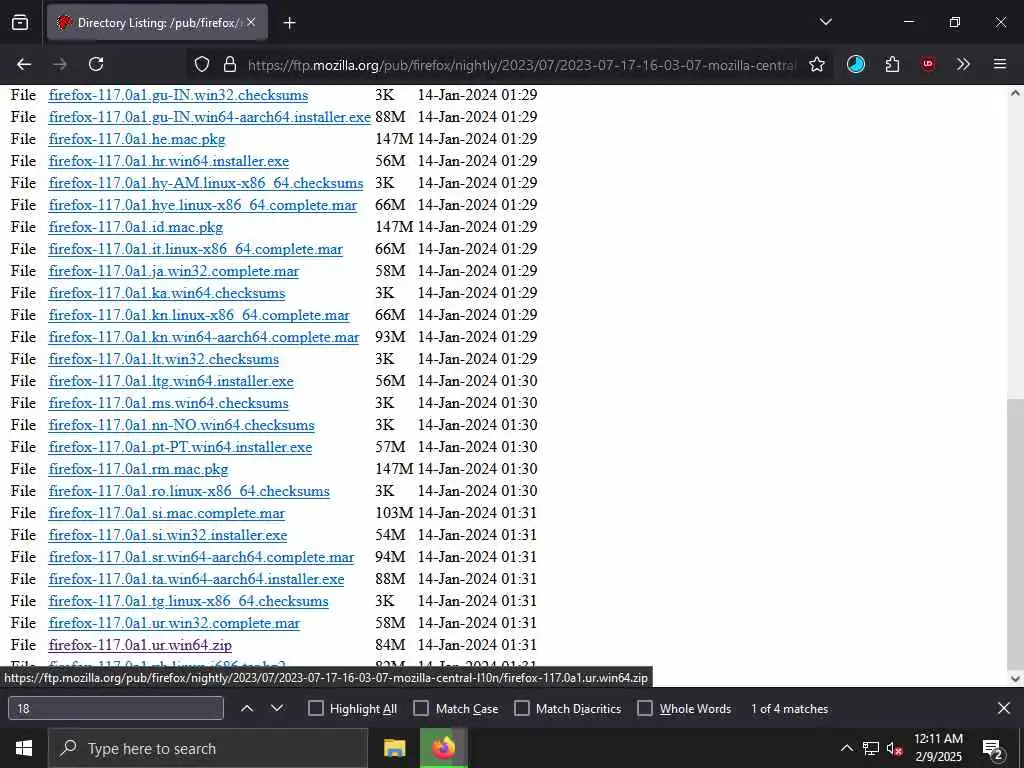Open firefox-117.0a1.ja.win32.complete.mar link
This screenshot has width=1024, height=768.
pos(174,271)
